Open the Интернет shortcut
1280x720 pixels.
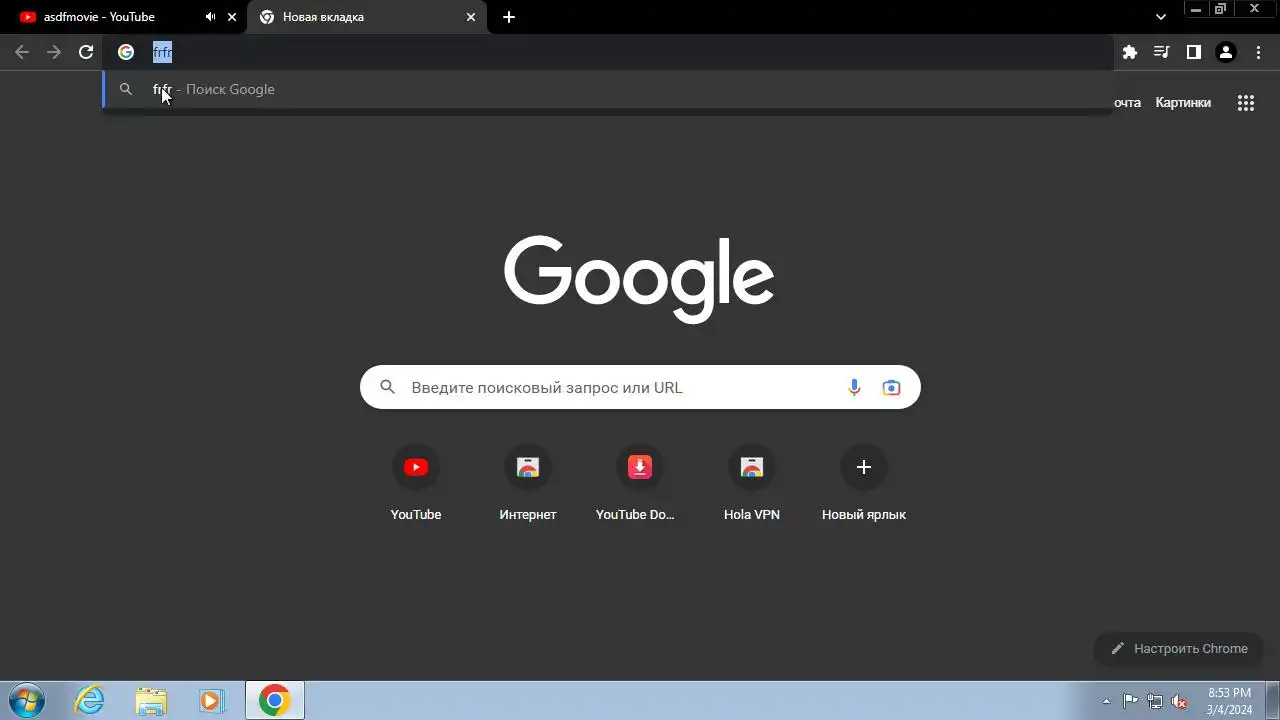point(528,485)
